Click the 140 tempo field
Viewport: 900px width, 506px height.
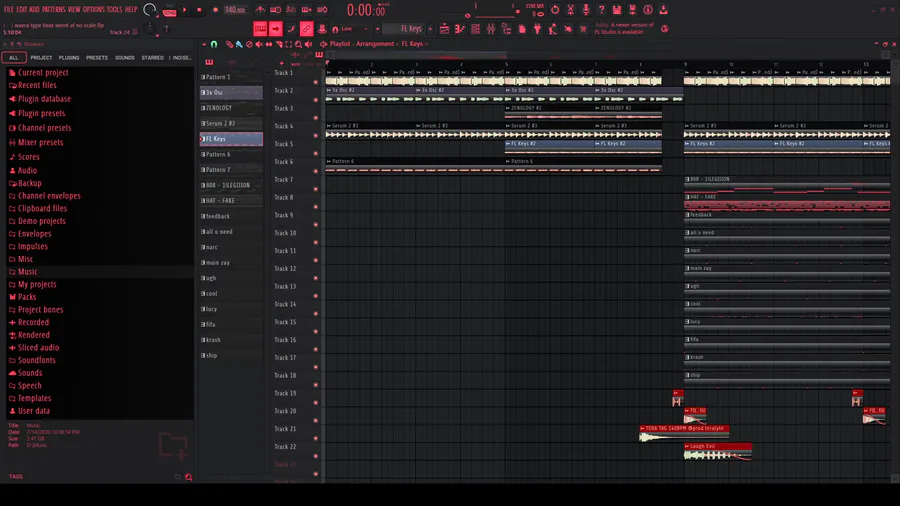point(235,10)
